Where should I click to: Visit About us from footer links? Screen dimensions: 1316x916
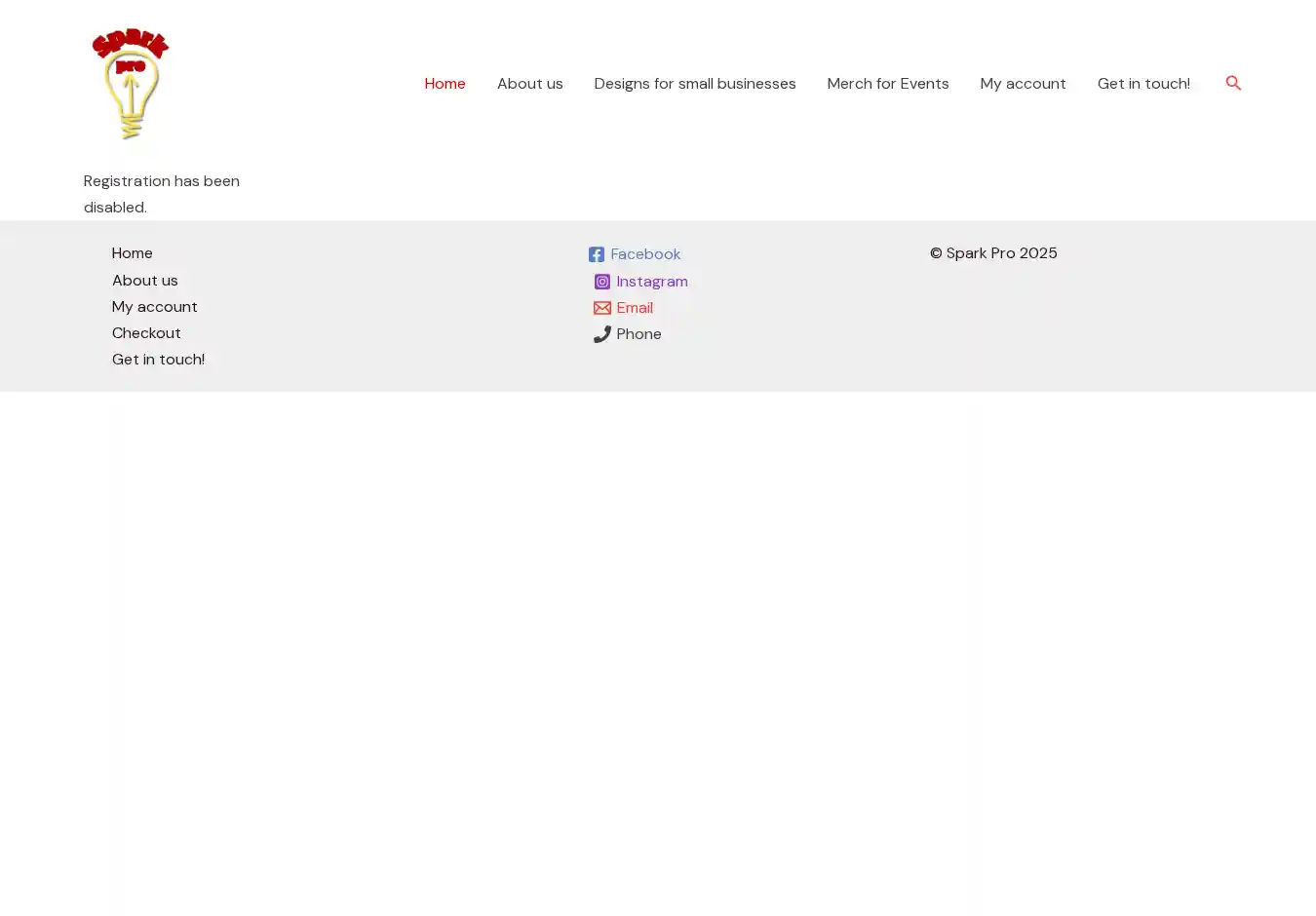pyautogui.click(x=145, y=281)
